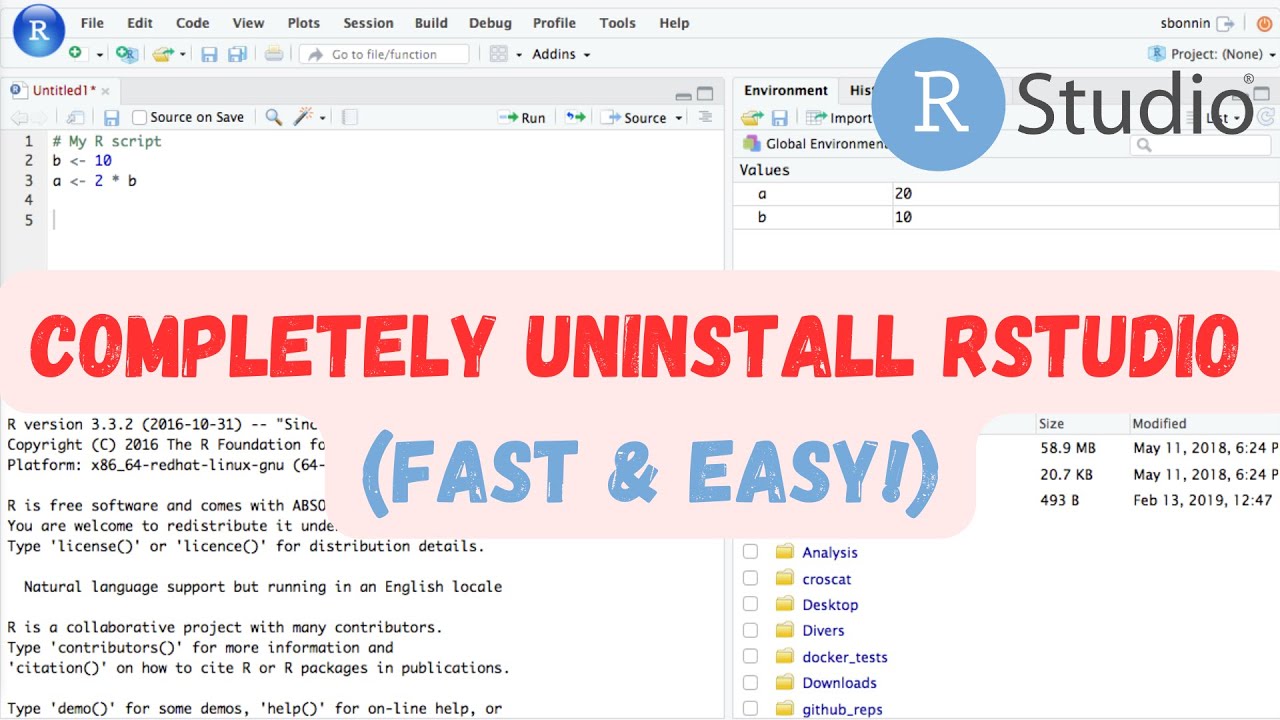Click the 58.9 MB file size
This screenshot has height=720, width=1280.
1068,448
